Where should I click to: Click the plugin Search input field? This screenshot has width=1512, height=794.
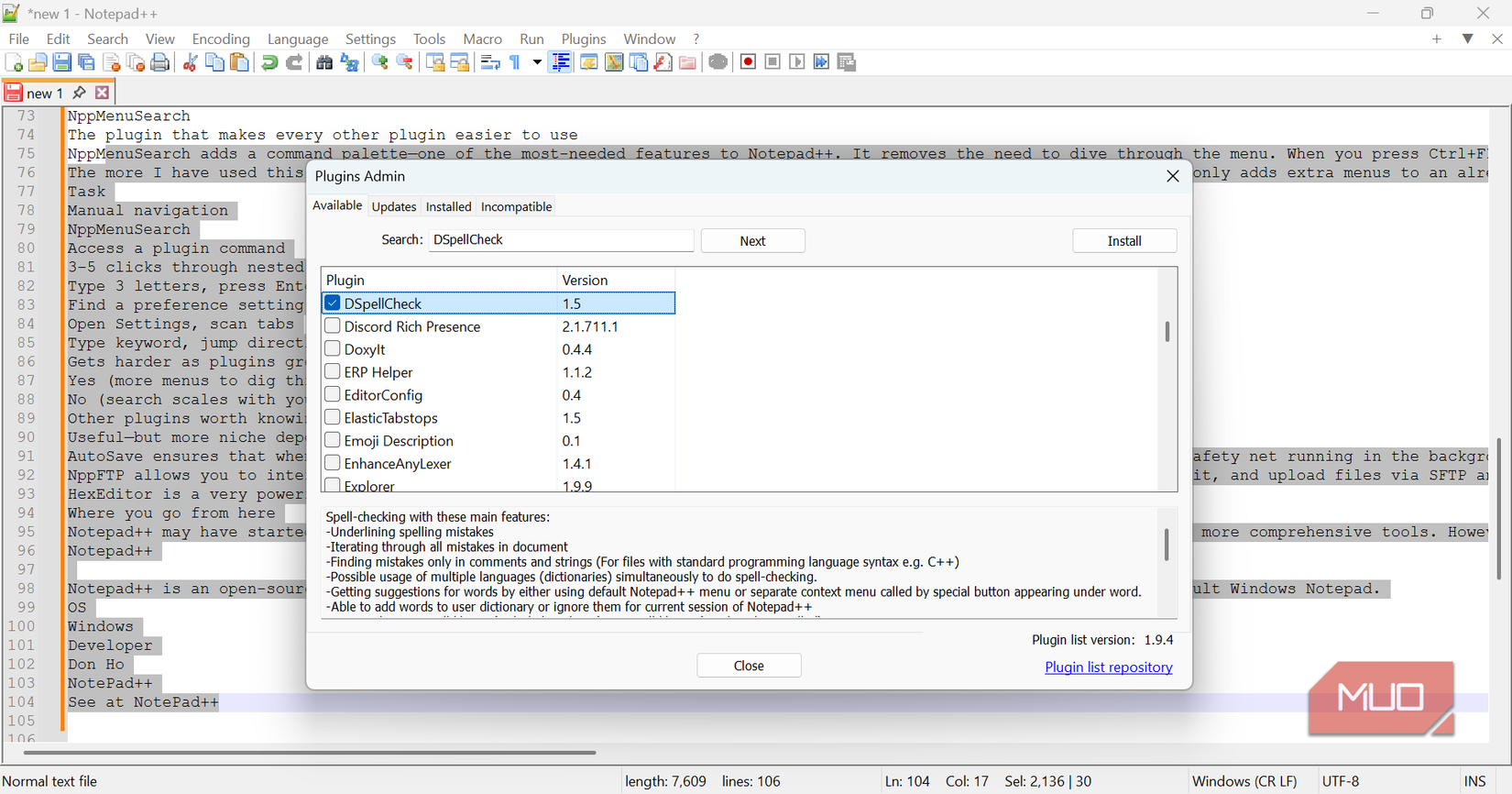[561, 240]
